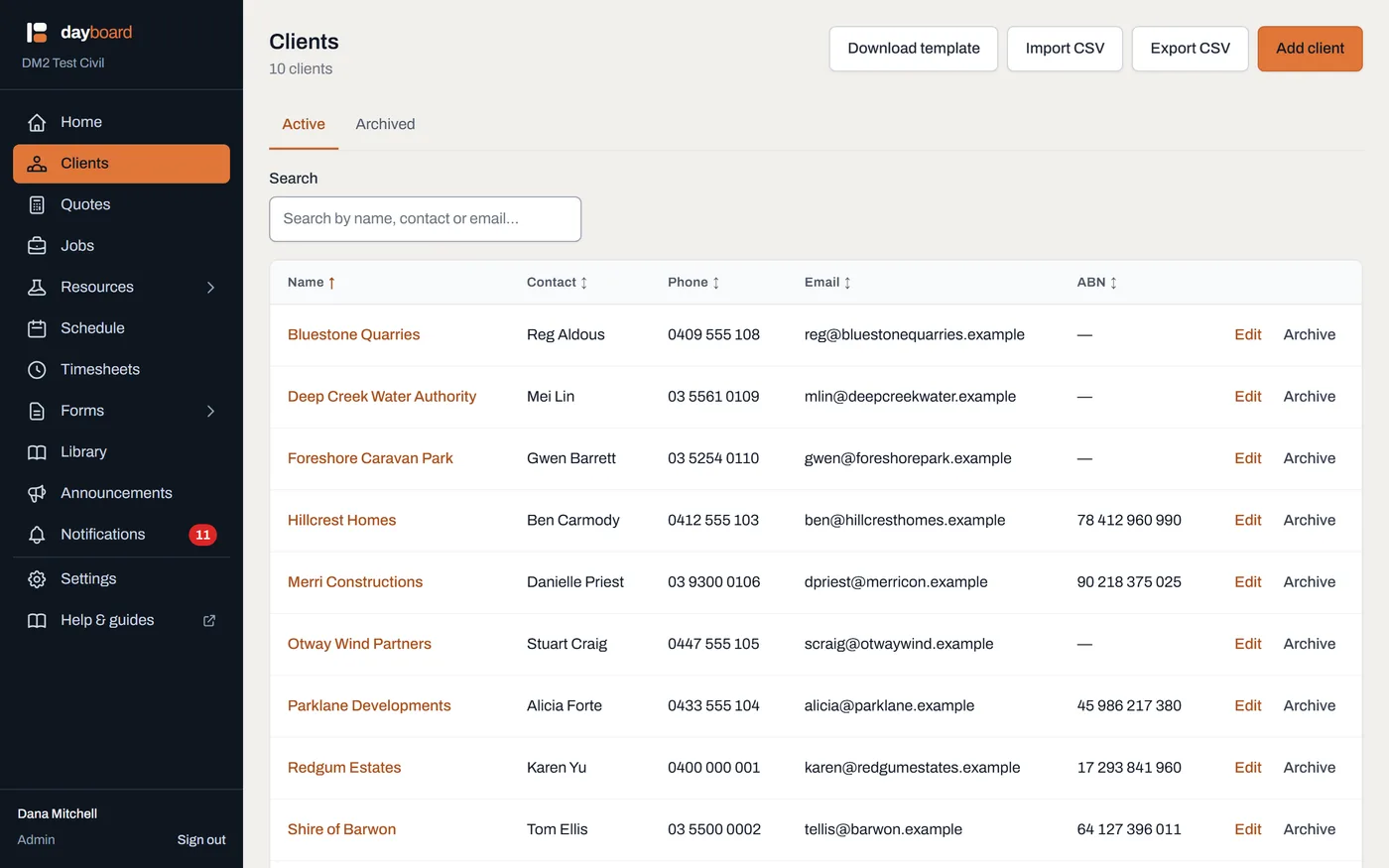Click the Import CSV button
This screenshot has height=868, width=1389.
(1065, 49)
